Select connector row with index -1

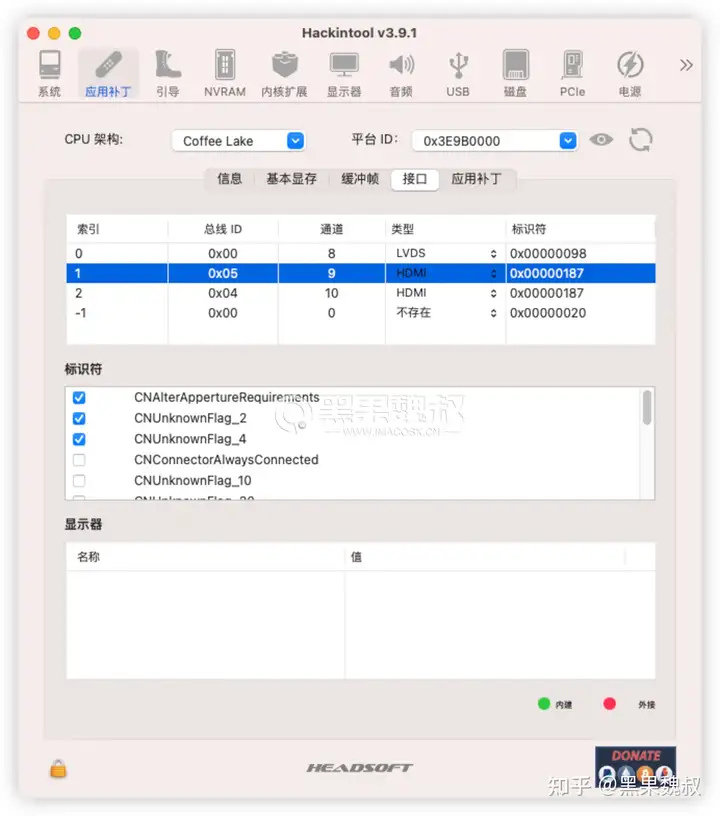(361, 313)
